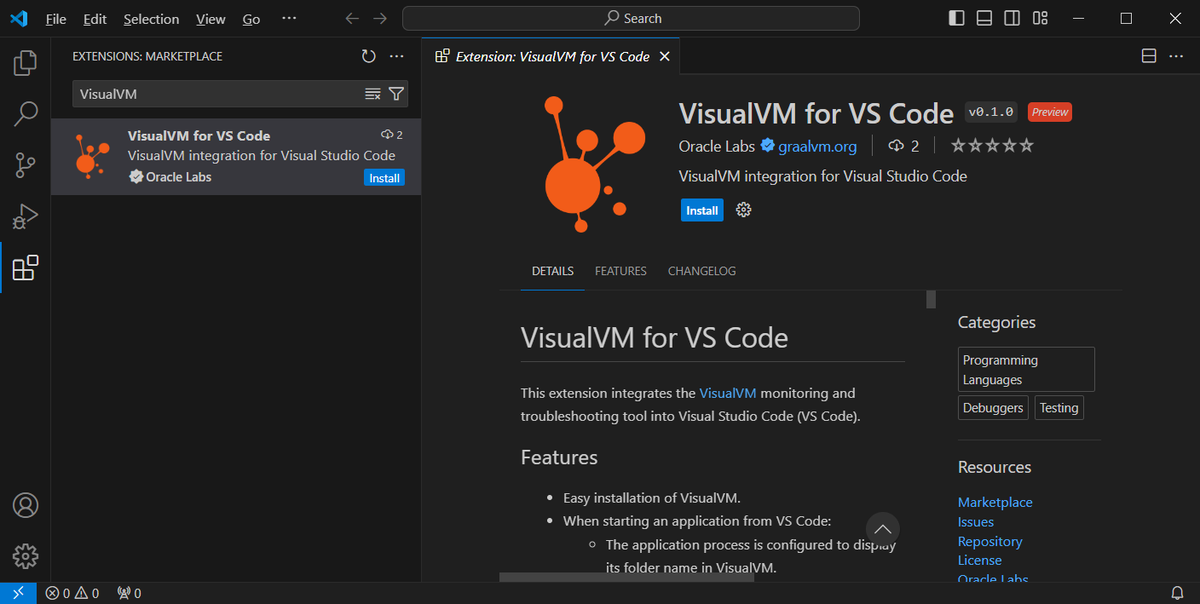Open the Go menu
Viewport: 1200px width, 604px height.
click(x=252, y=19)
